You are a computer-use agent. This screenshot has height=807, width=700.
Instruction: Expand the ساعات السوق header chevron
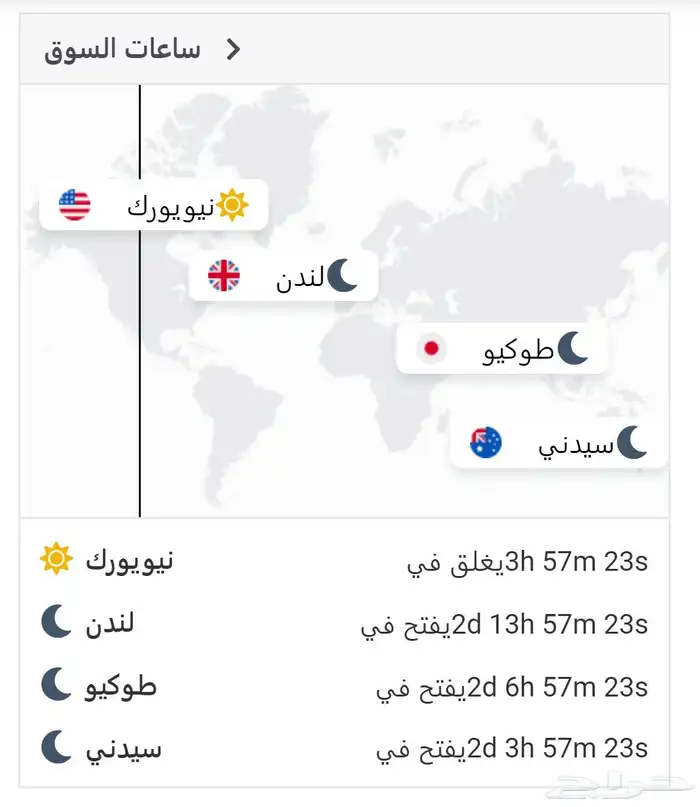[x=233, y=50]
